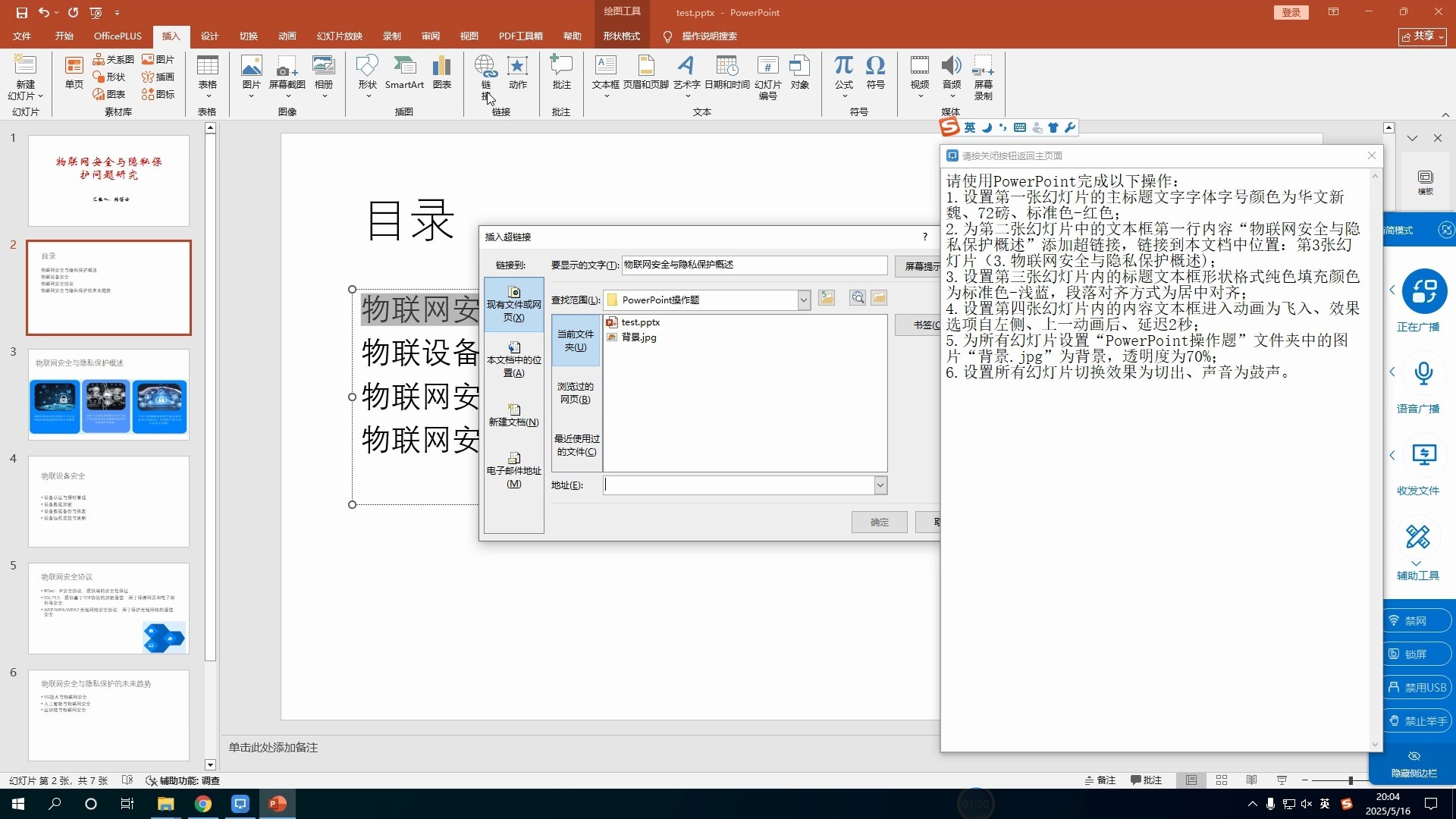The image size is (1456, 819).
Task: Switch to the Animations (动画) tab
Action: point(287,36)
